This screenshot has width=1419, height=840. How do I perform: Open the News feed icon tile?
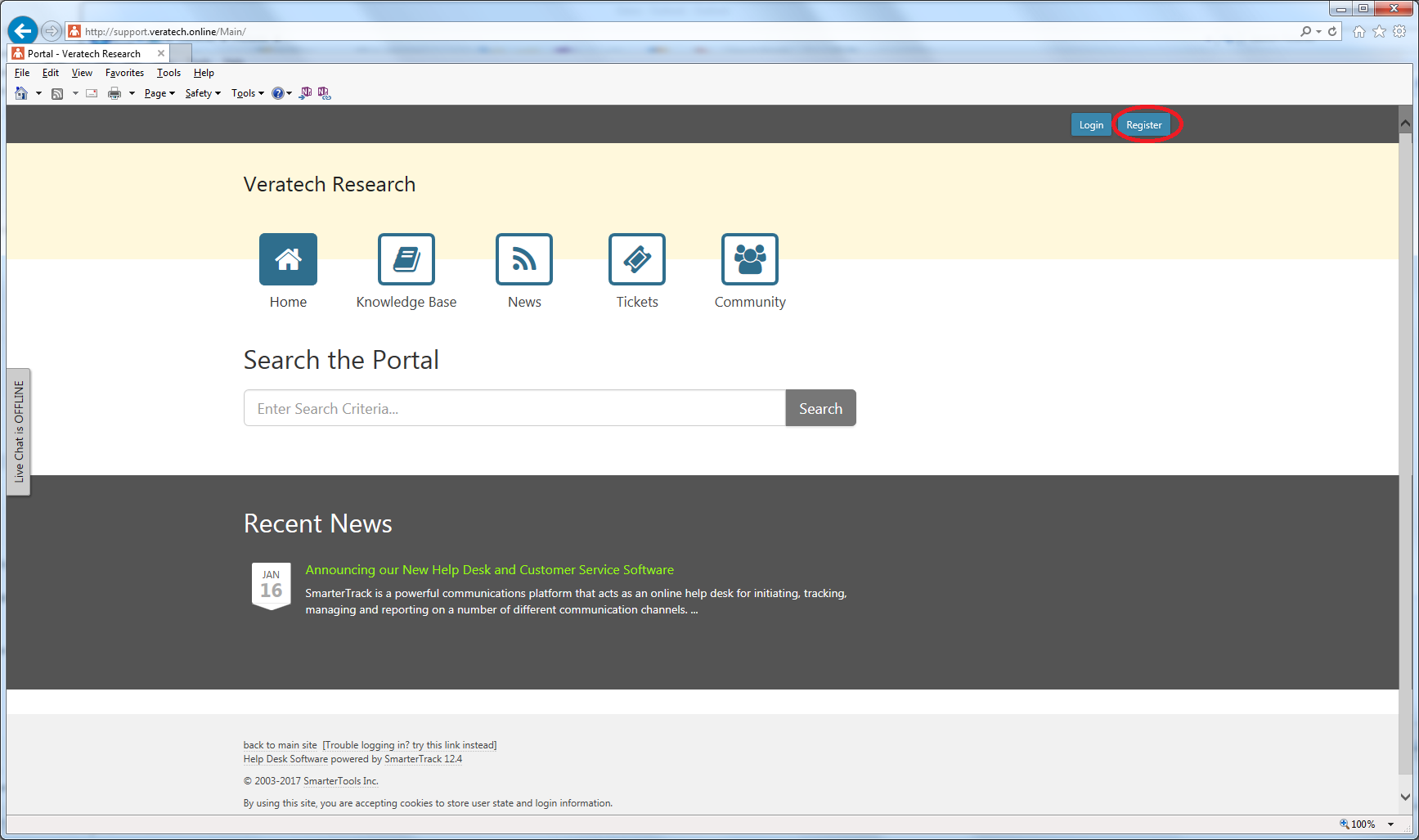point(524,259)
